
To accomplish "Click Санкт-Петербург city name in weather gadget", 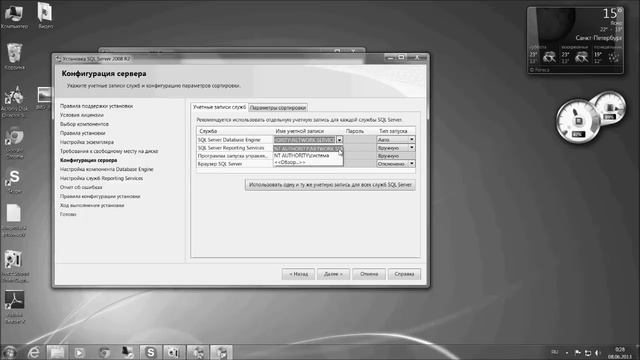I will click(598, 38).
